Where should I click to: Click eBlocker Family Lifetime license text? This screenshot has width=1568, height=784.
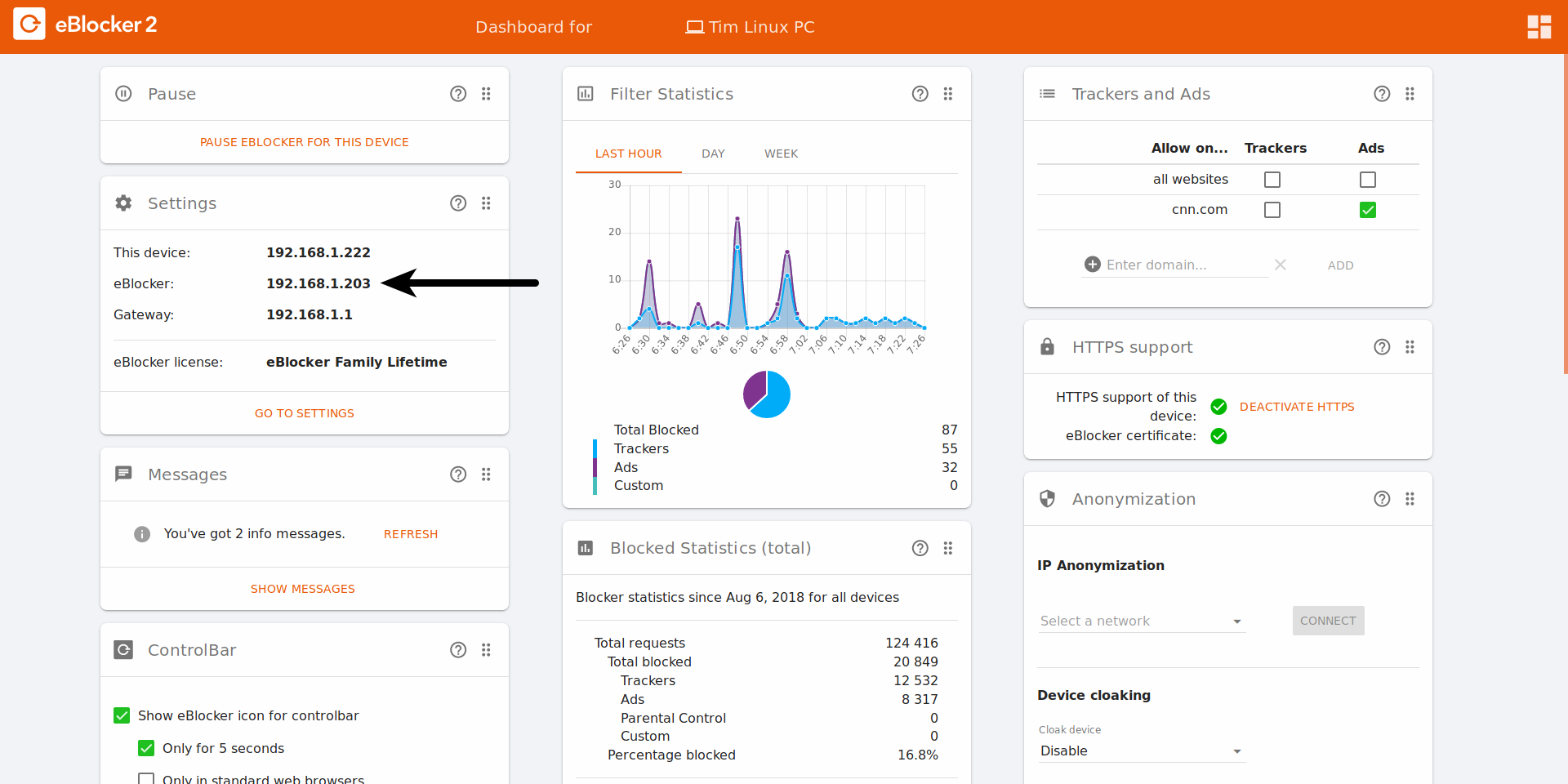click(357, 362)
